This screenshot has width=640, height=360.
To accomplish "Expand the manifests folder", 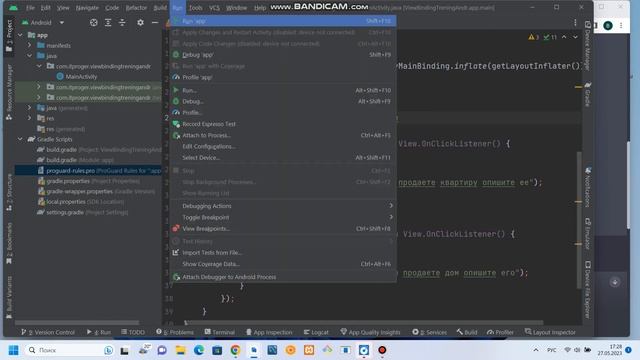I will [29, 45].
